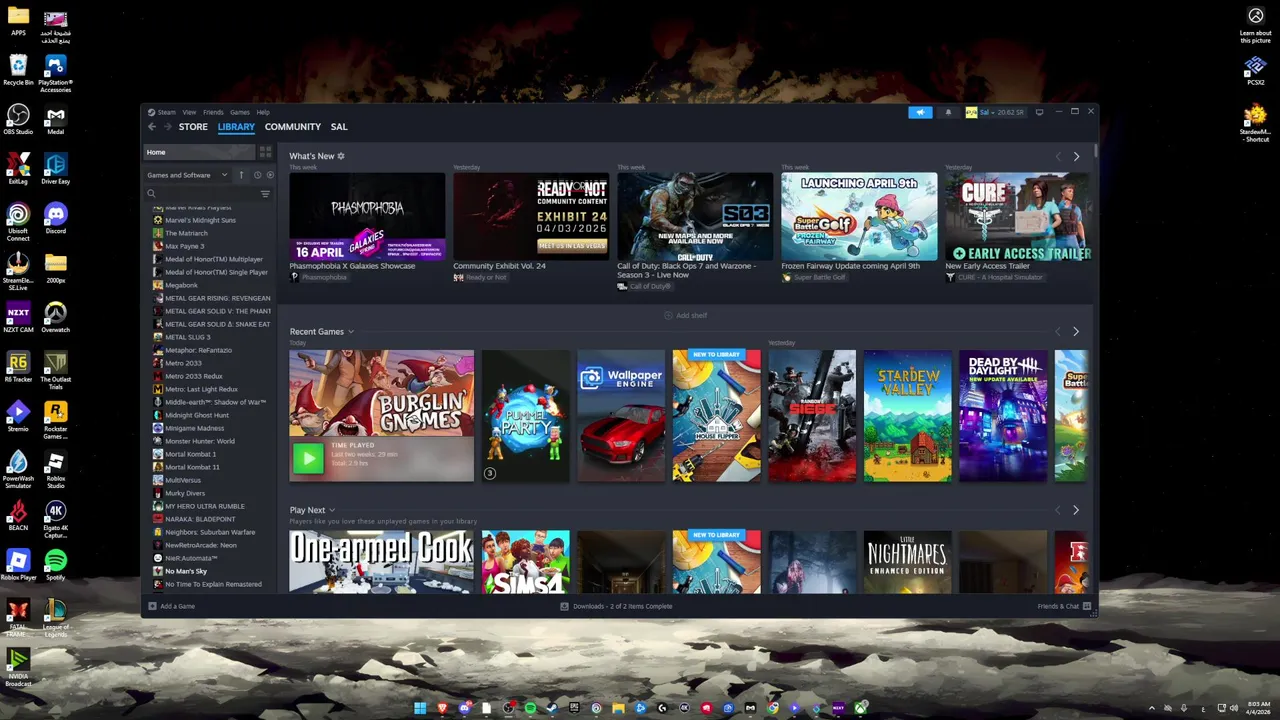Select NARAKA: BLADEPOINT in the library list
The width and height of the screenshot is (1280, 720).
coord(200,519)
